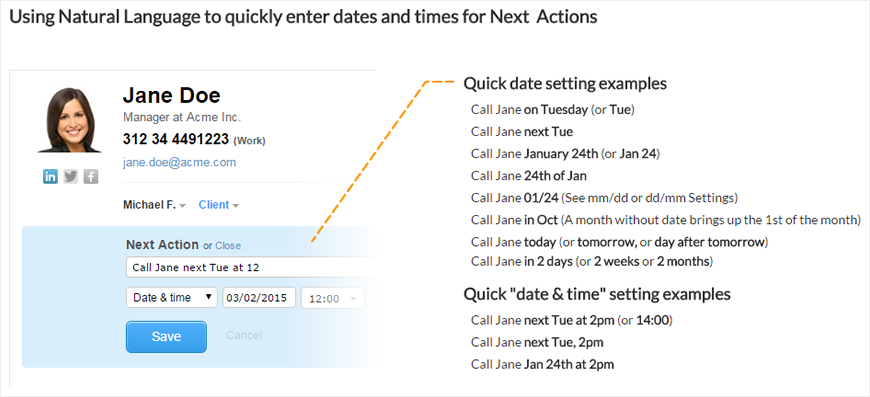Open Jane Doe's Twitter profile icon
The height and width of the screenshot is (397, 870).
point(70,177)
